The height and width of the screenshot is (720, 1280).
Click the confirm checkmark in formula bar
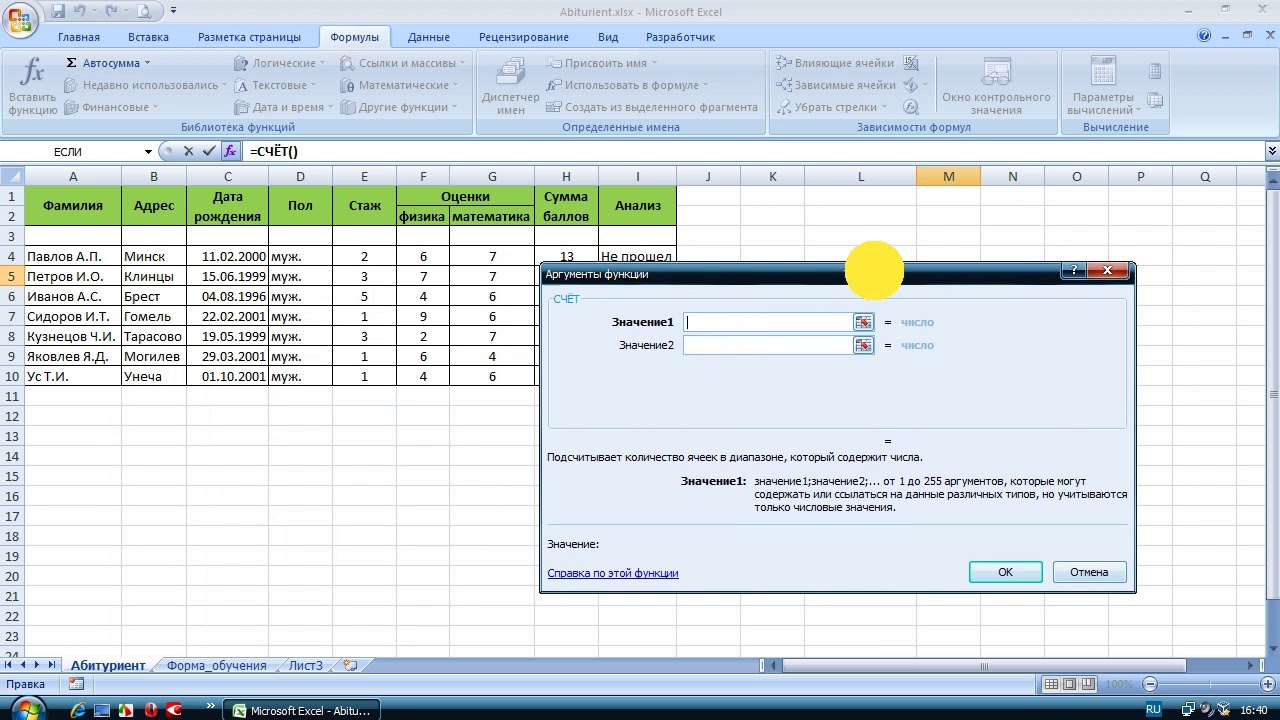click(x=208, y=151)
